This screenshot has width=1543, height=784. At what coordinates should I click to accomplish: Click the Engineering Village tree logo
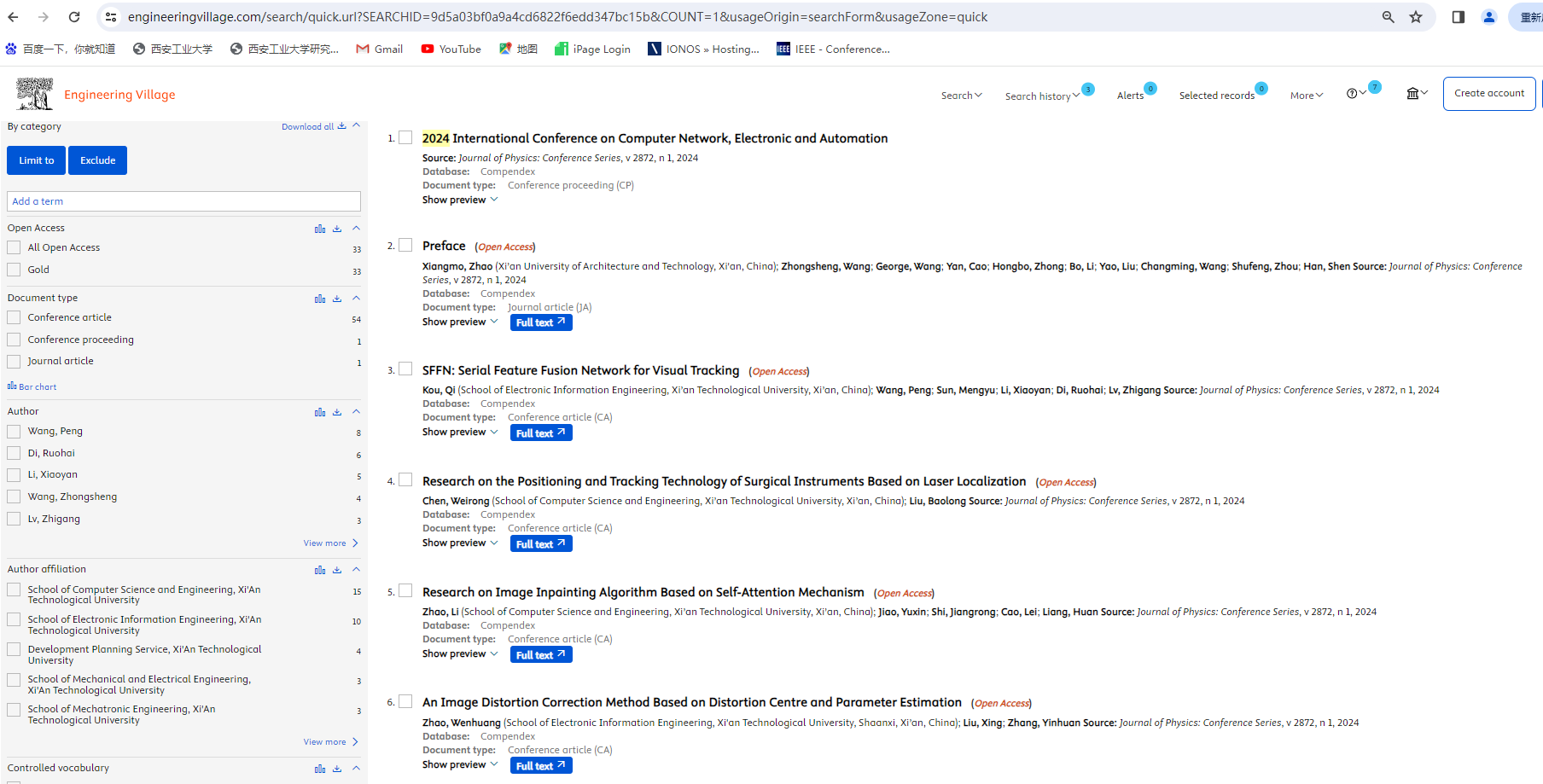[35, 94]
